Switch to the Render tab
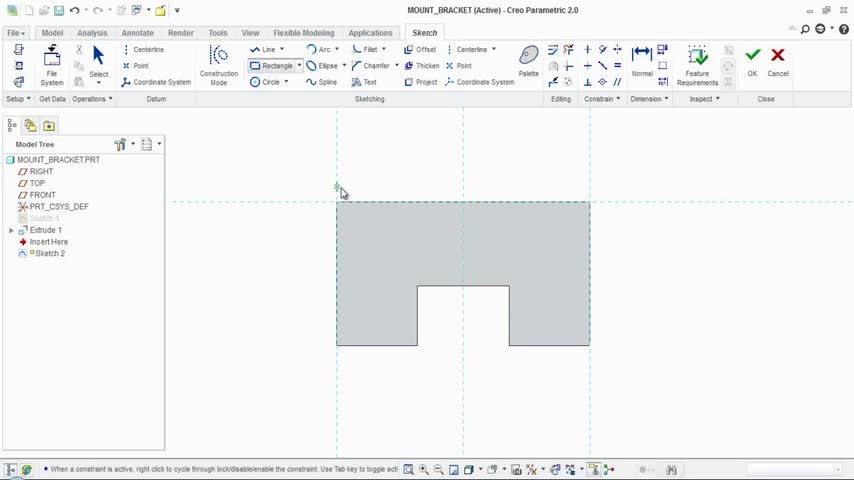This screenshot has width=854, height=480. pos(180,33)
